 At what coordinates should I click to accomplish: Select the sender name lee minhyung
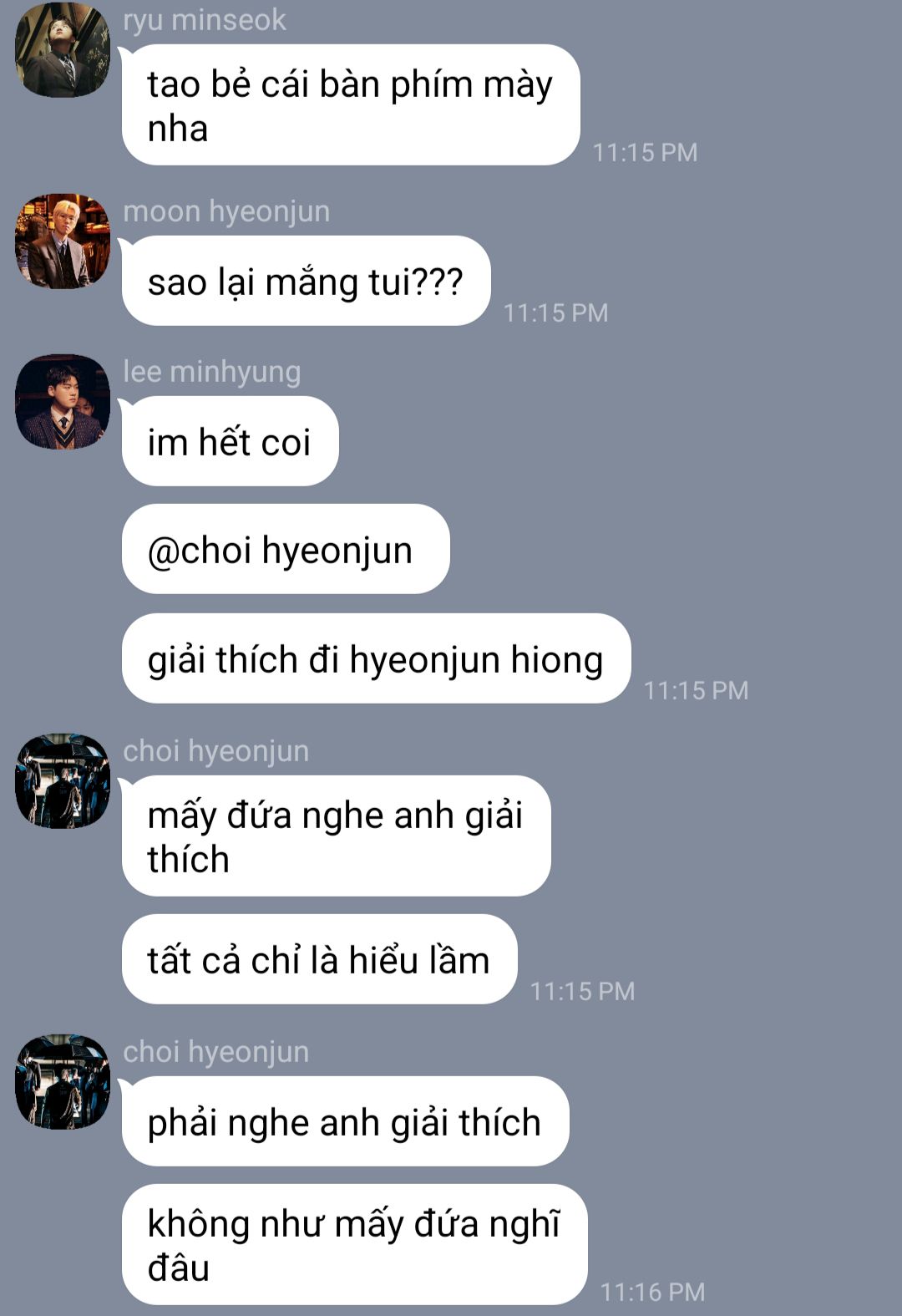tap(212, 372)
